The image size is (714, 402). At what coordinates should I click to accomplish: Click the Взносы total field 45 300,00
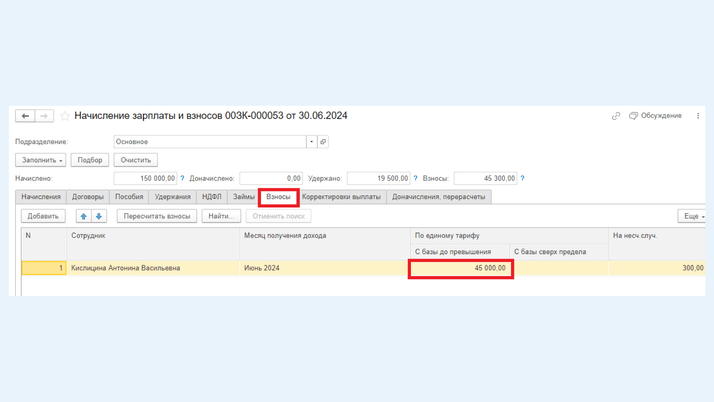tap(485, 178)
